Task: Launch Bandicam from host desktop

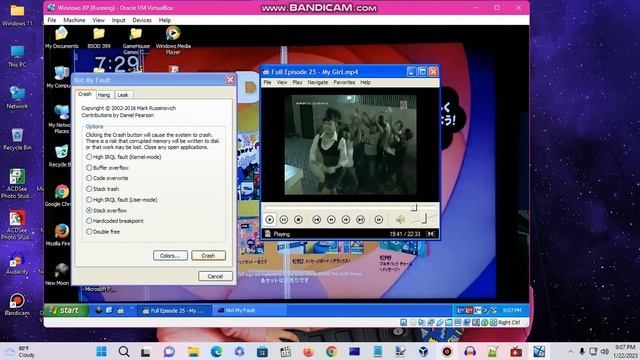Action: (x=17, y=305)
